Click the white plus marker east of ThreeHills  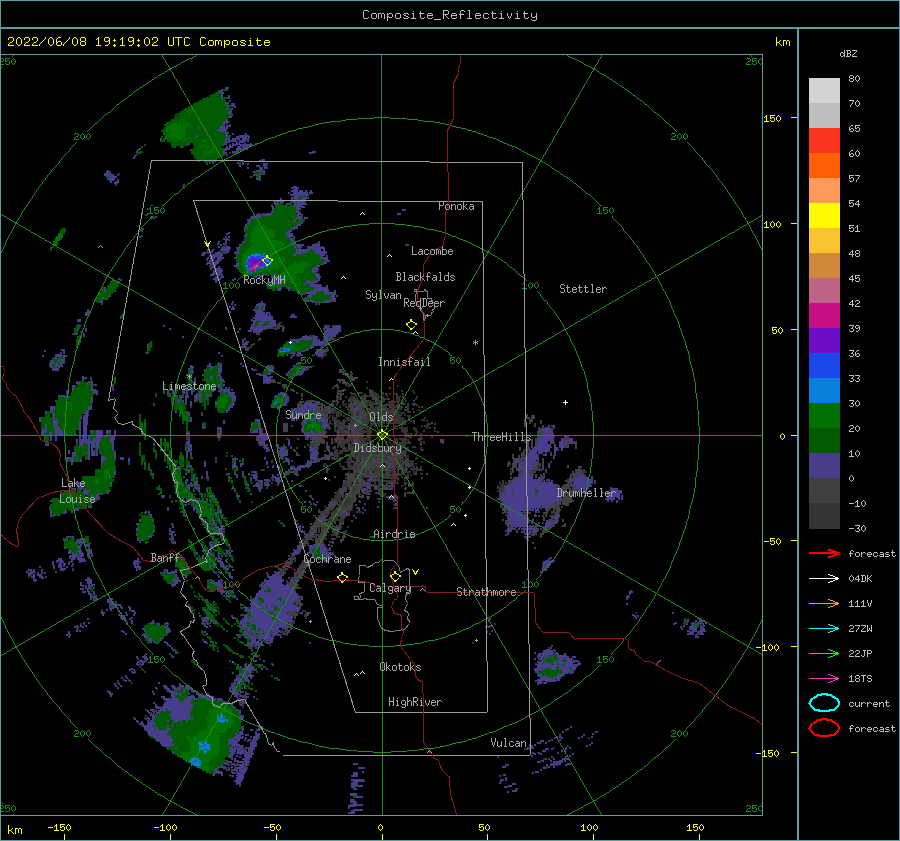point(565,402)
